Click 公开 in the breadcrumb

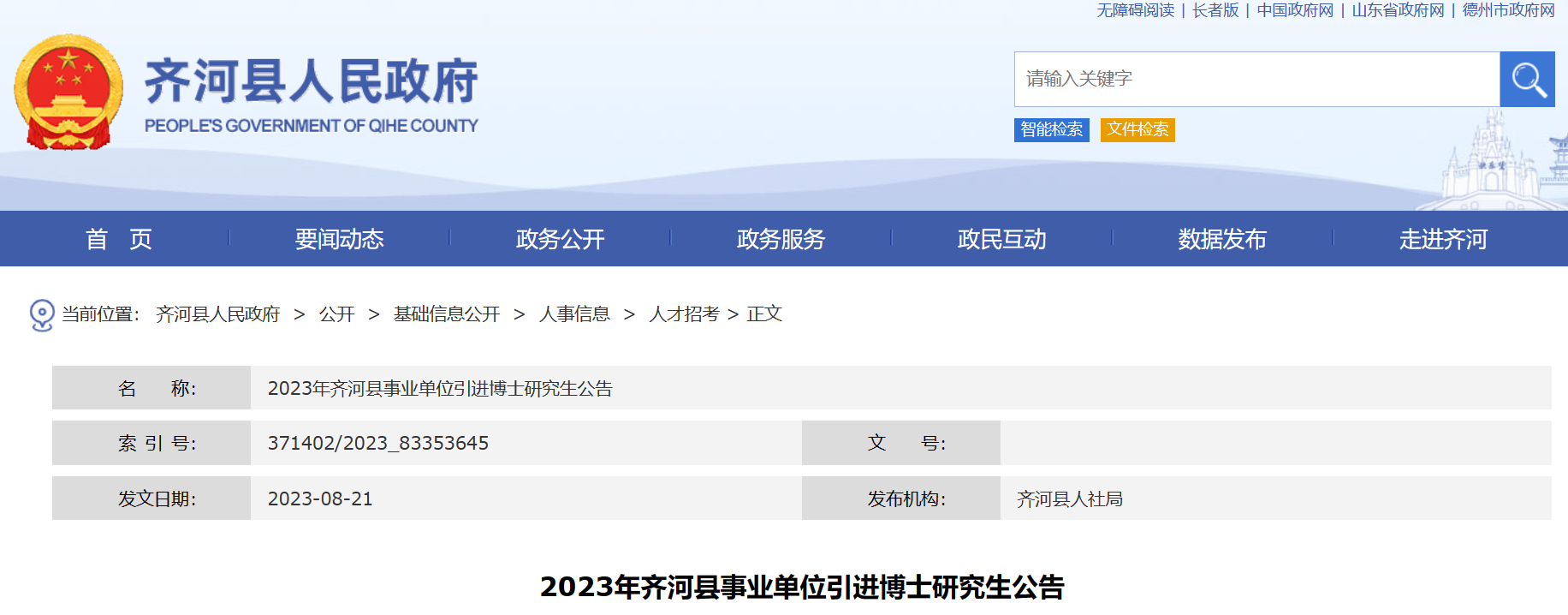point(336,314)
